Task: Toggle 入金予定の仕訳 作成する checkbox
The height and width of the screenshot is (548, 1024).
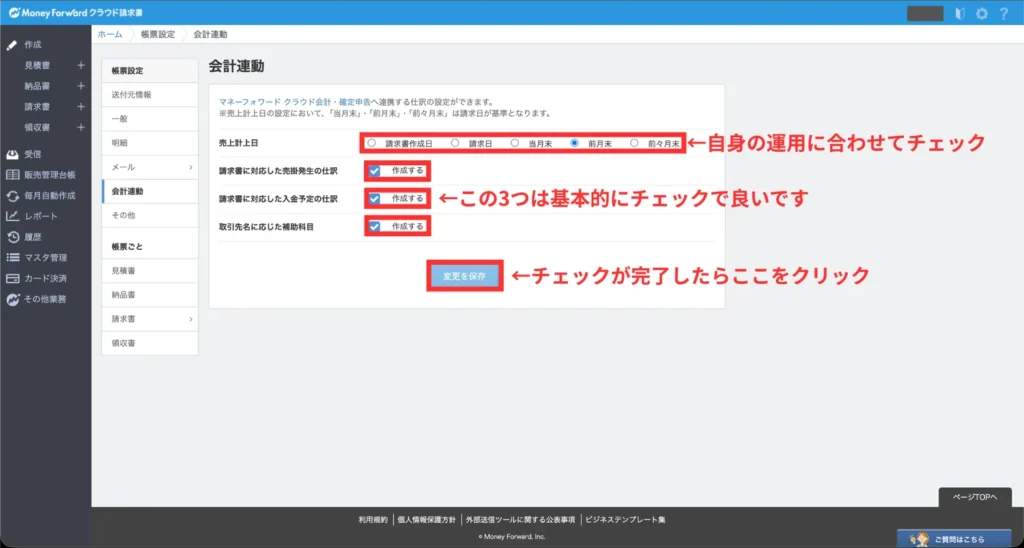Action: tap(374, 199)
